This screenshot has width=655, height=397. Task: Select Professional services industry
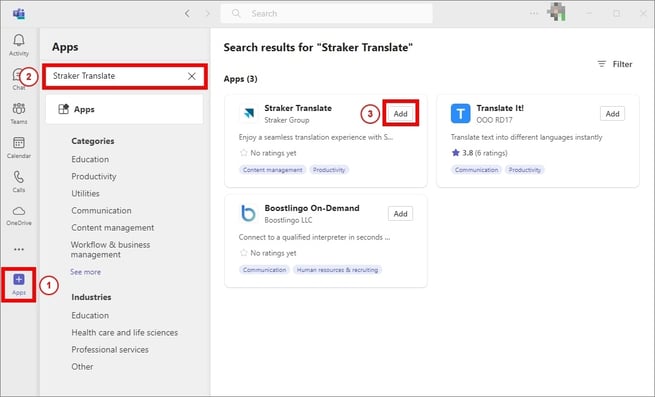click(x=110, y=350)
